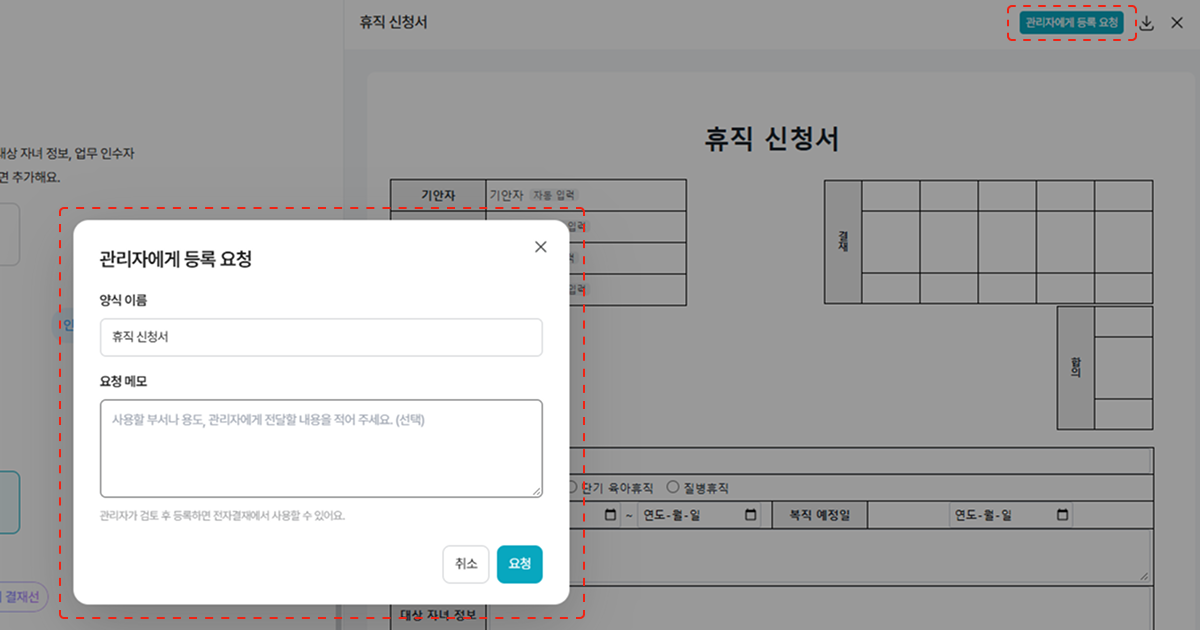Image resolution: width=1200 pixels, height=630 pixels.
Task: Click the 합의 cell in the document
Action: point(1076,368)
